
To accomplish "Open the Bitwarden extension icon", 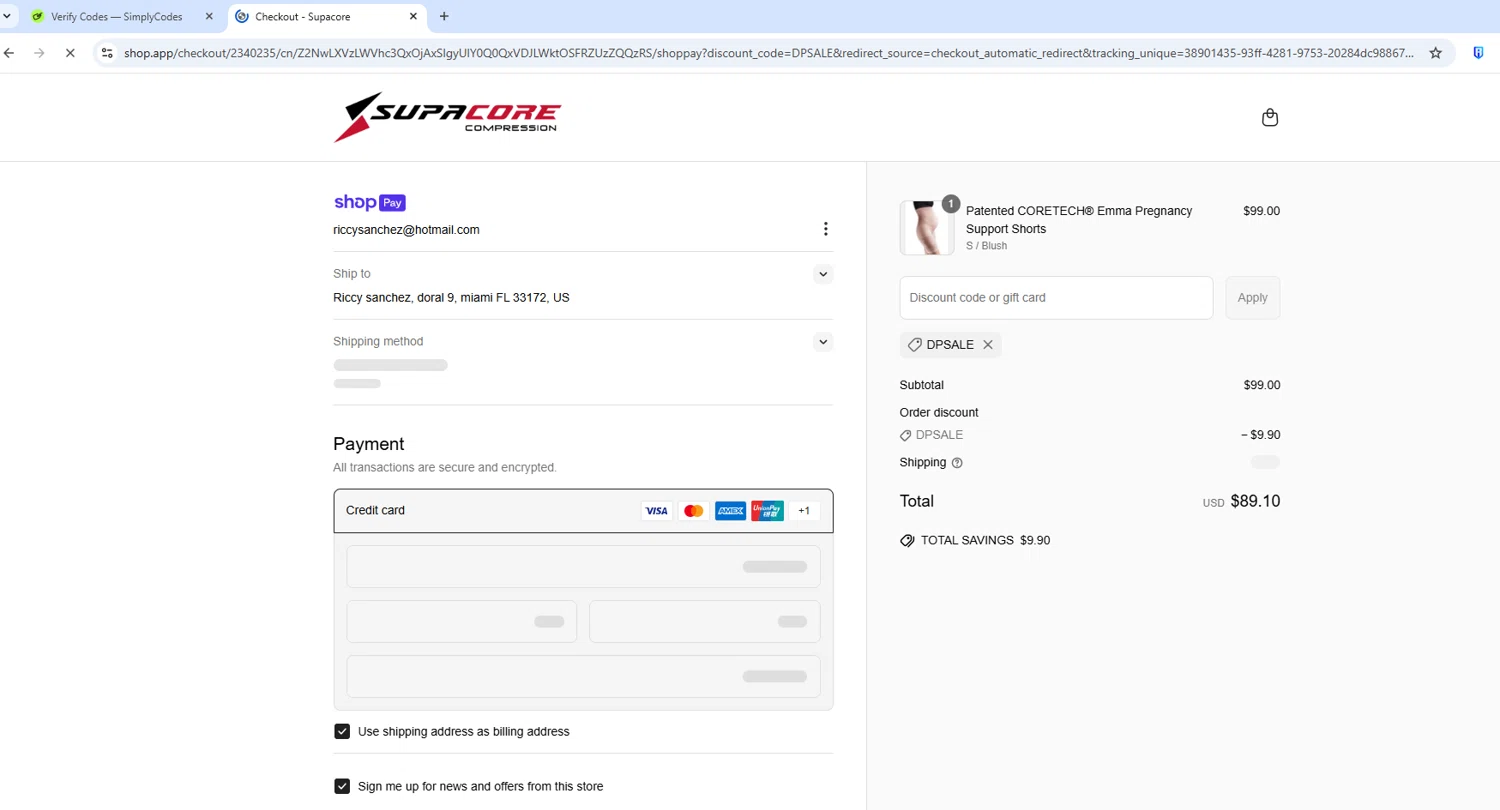I will [x=1479, y=53].
